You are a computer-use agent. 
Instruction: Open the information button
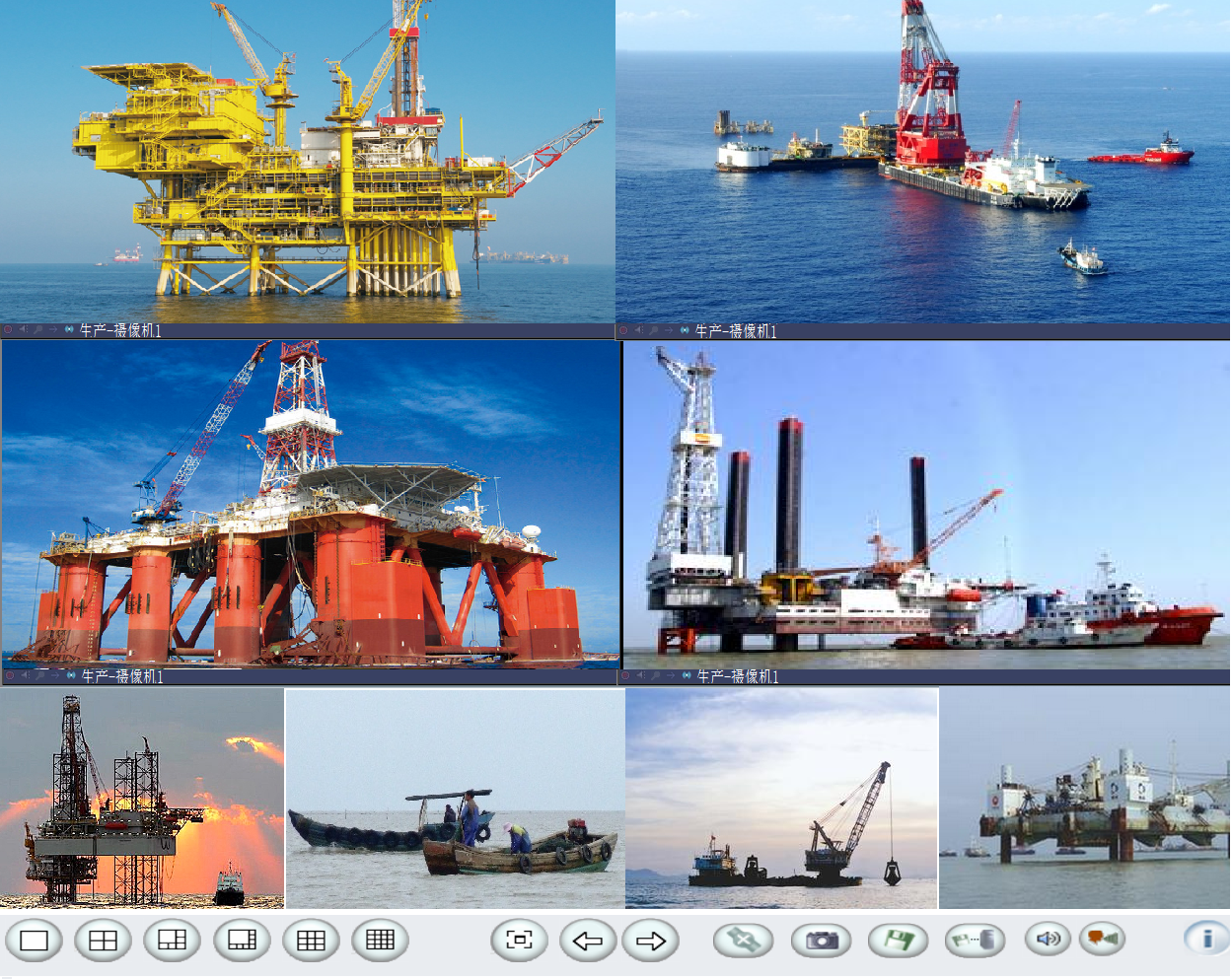tap(1207, 939)
